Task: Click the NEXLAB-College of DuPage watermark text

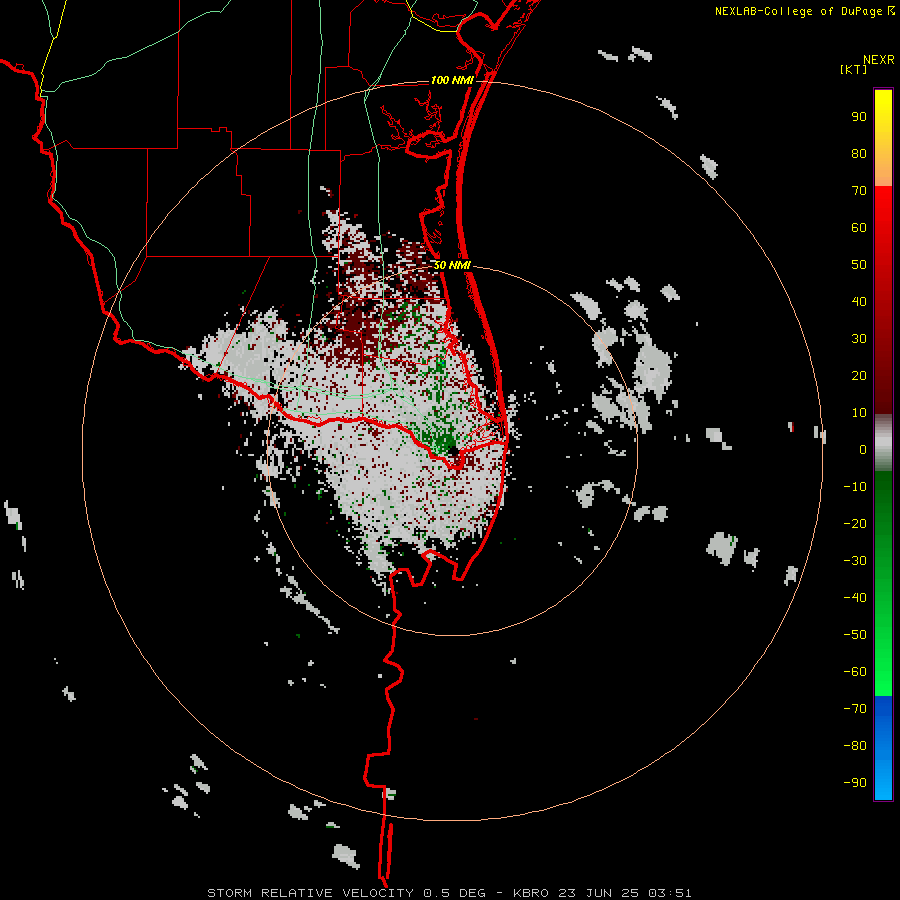Action: click(x=805, y=11)
